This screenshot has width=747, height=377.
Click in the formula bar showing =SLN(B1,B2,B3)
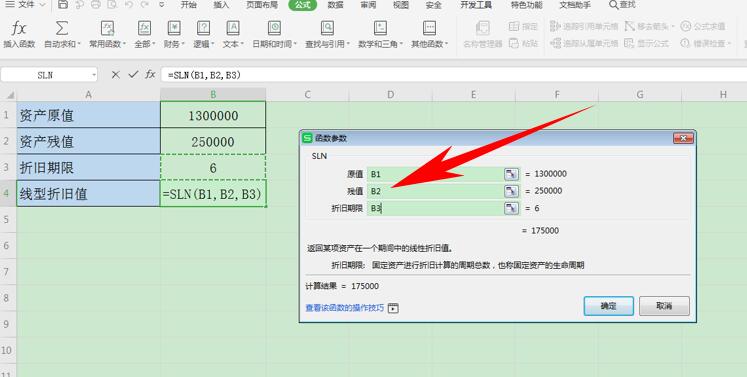click(453, 75)
